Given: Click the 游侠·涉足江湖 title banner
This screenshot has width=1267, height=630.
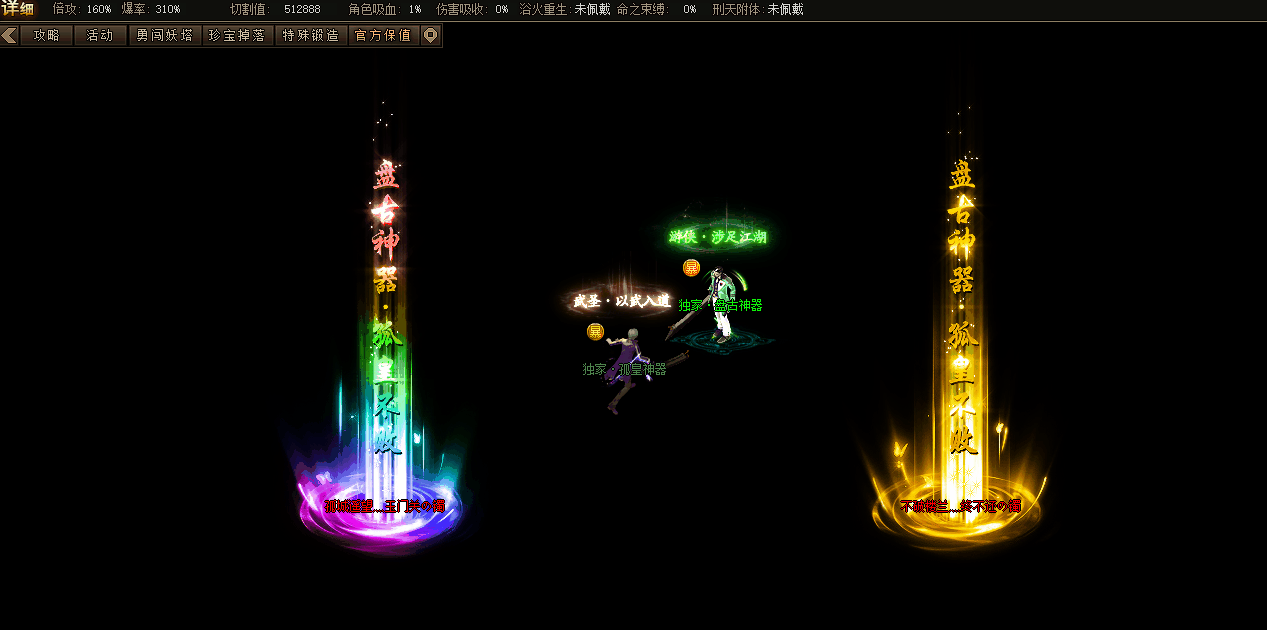Looking at the screenshot, I should pyautogui.click(x=718, y=237).
